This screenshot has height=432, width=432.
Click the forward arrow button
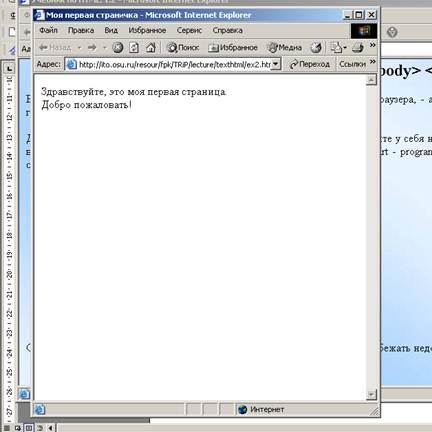coord(92,48)
